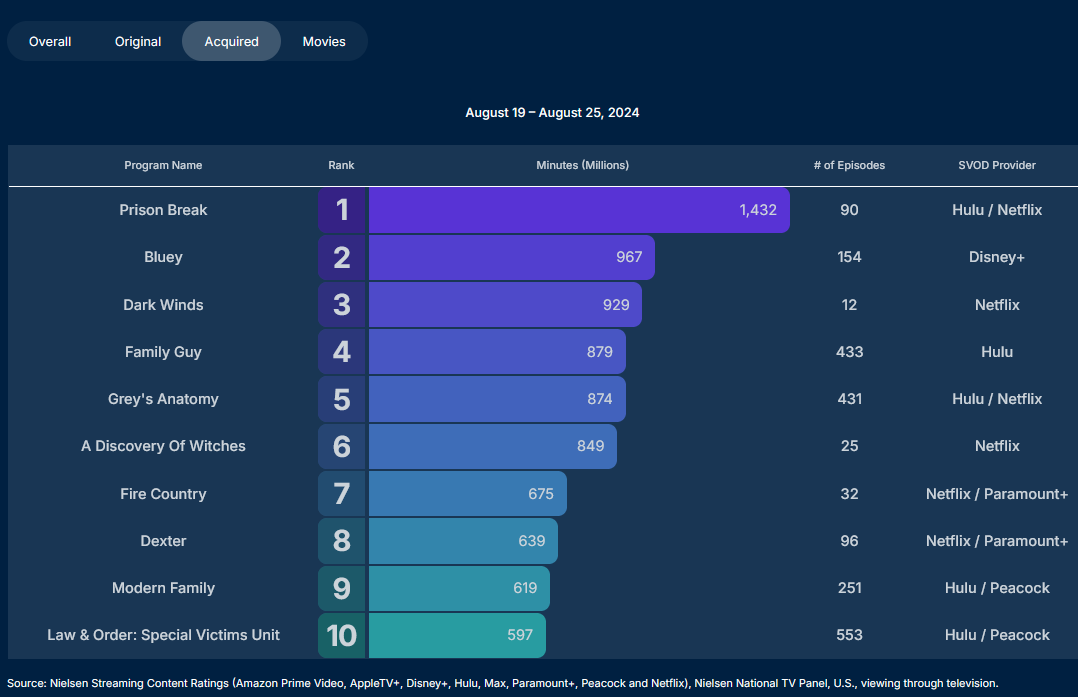
Task: Select the rank 3 badge
Action: [x=342, y=304]
